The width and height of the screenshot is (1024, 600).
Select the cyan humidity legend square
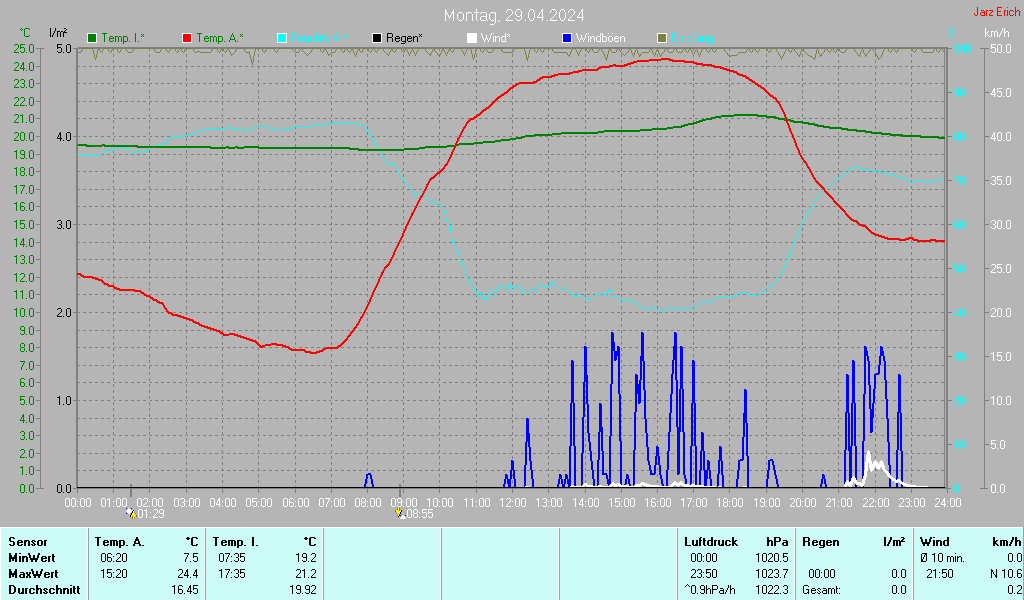(x=282, y=38)
